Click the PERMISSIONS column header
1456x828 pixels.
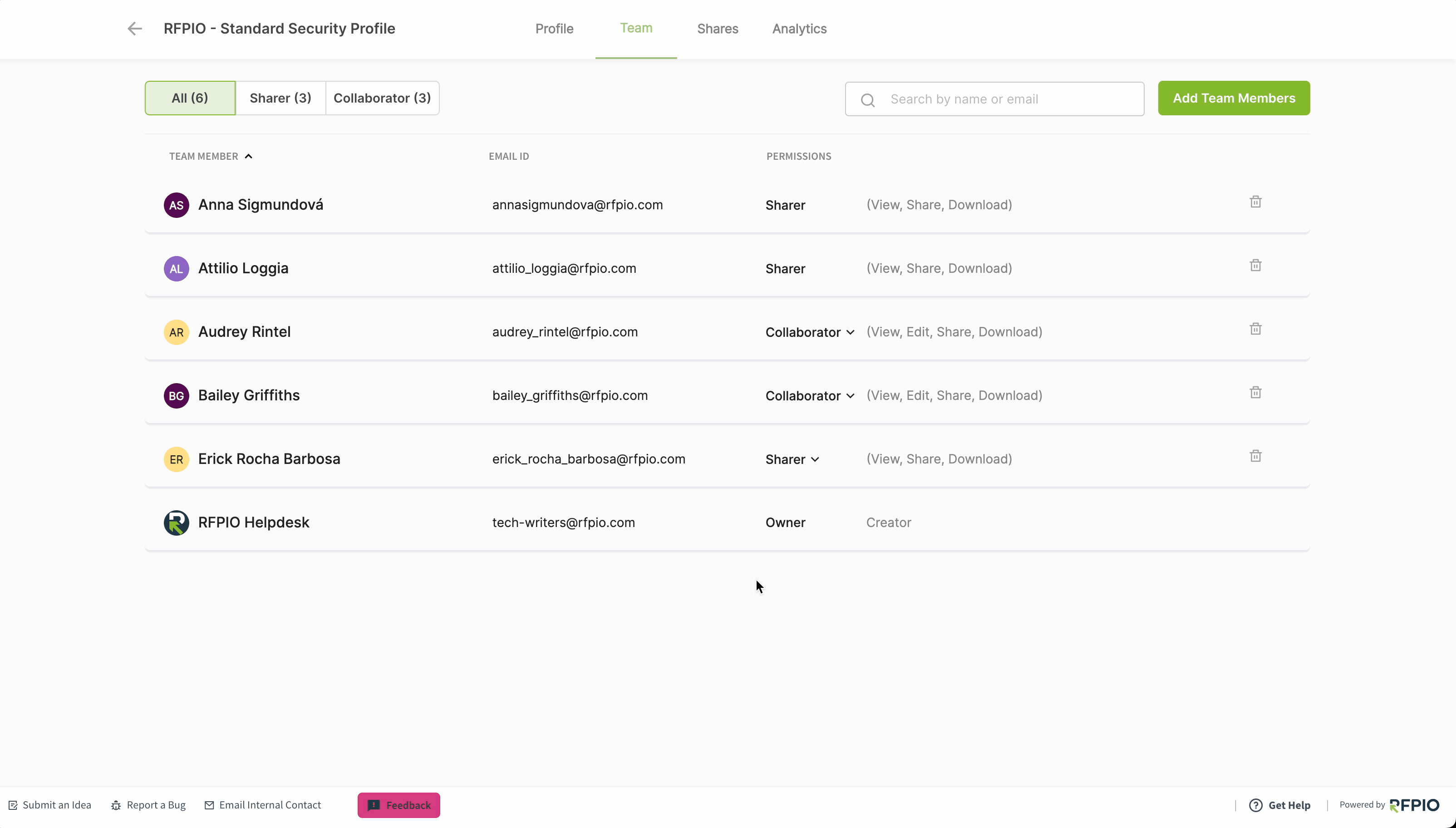click(x=799, y=157)
